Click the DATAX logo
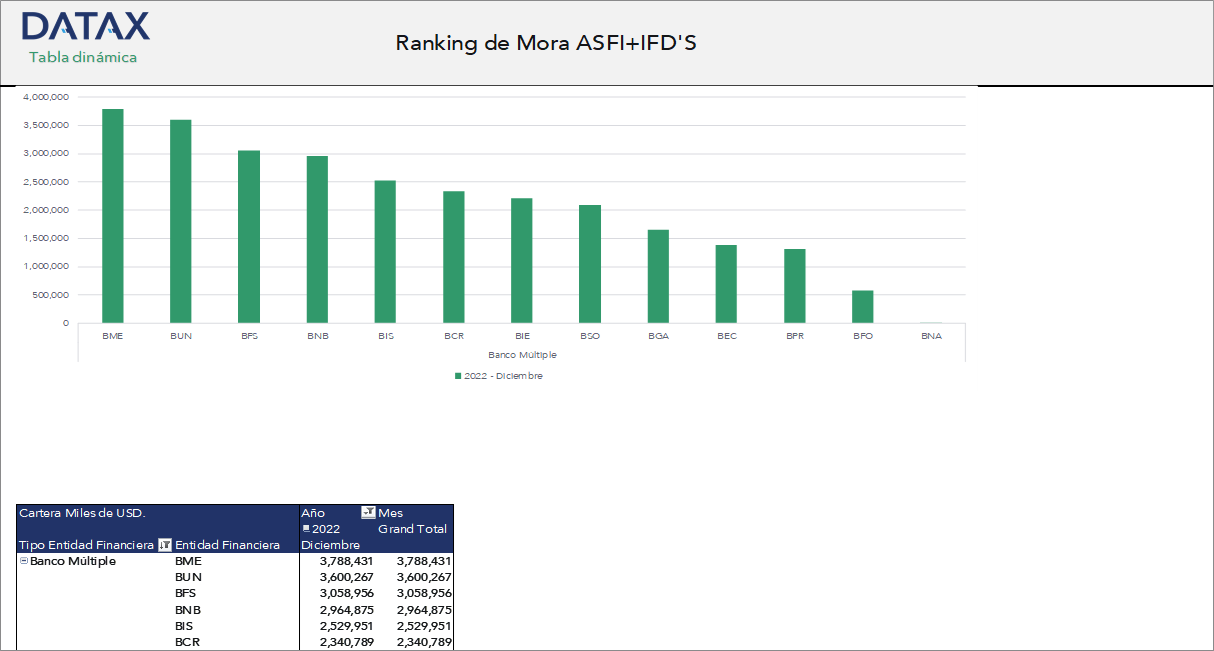 click(x=85, y=28)
